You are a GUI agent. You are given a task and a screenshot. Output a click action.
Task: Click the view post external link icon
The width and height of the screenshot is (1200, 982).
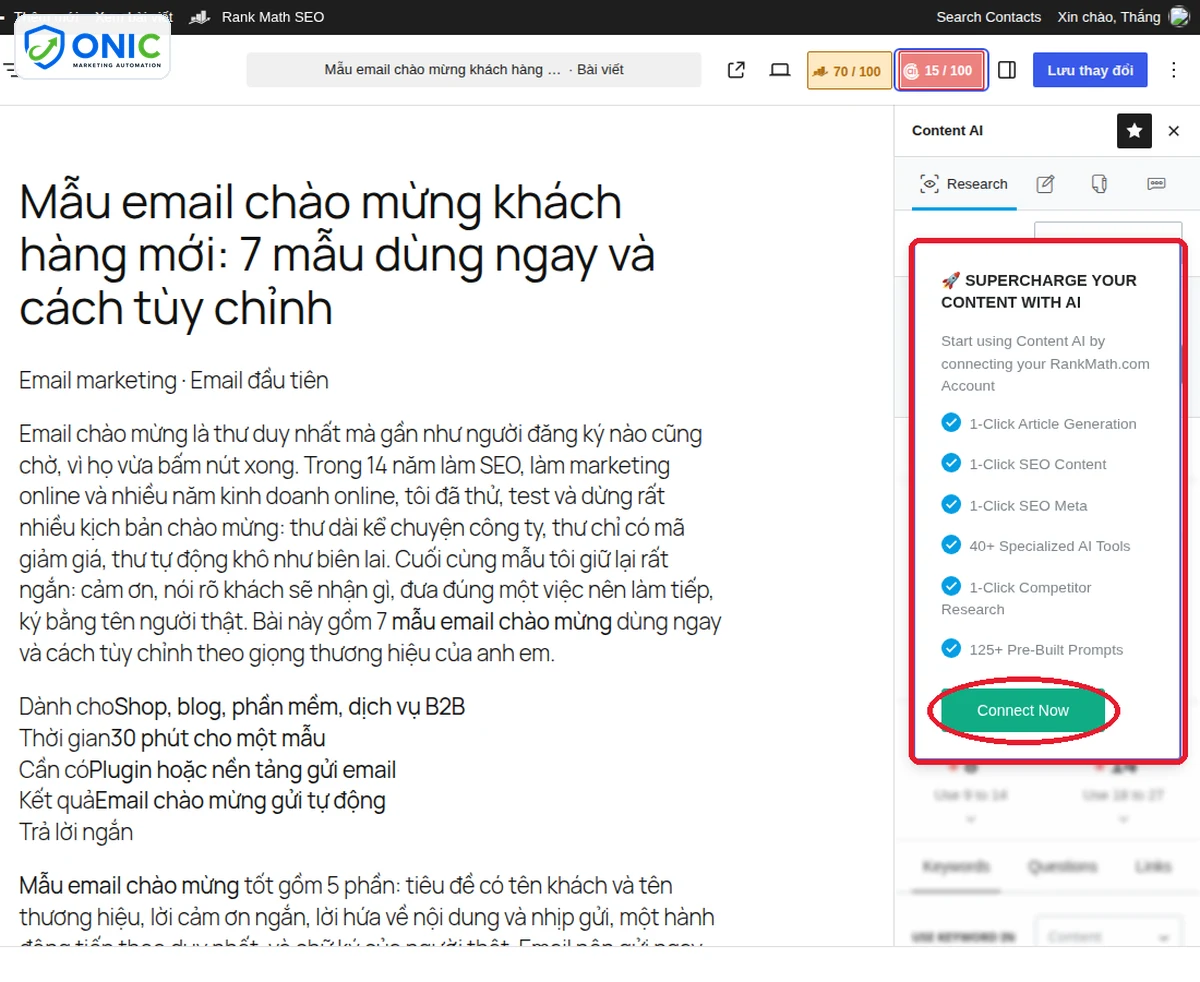[x=736, y=70]
